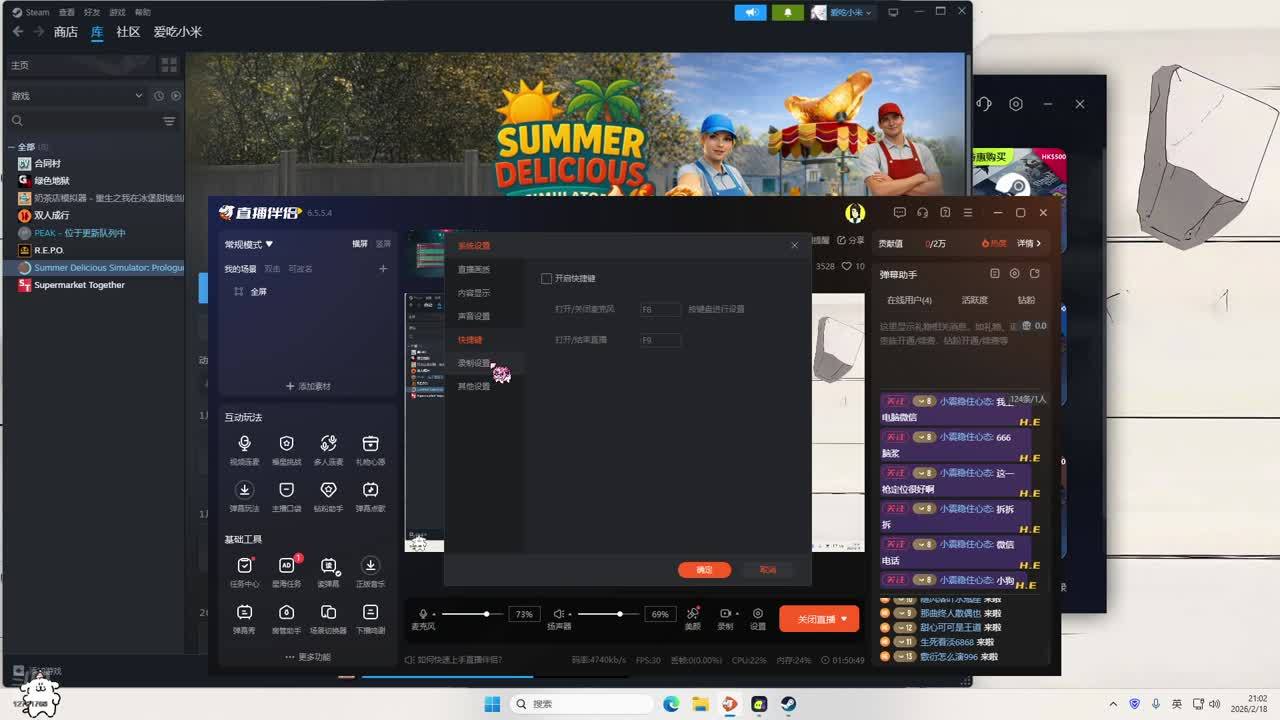Open the 读弹幕 danmaku reader tool
Viewport: 1280px width, 720px height.
coord(328,570)
